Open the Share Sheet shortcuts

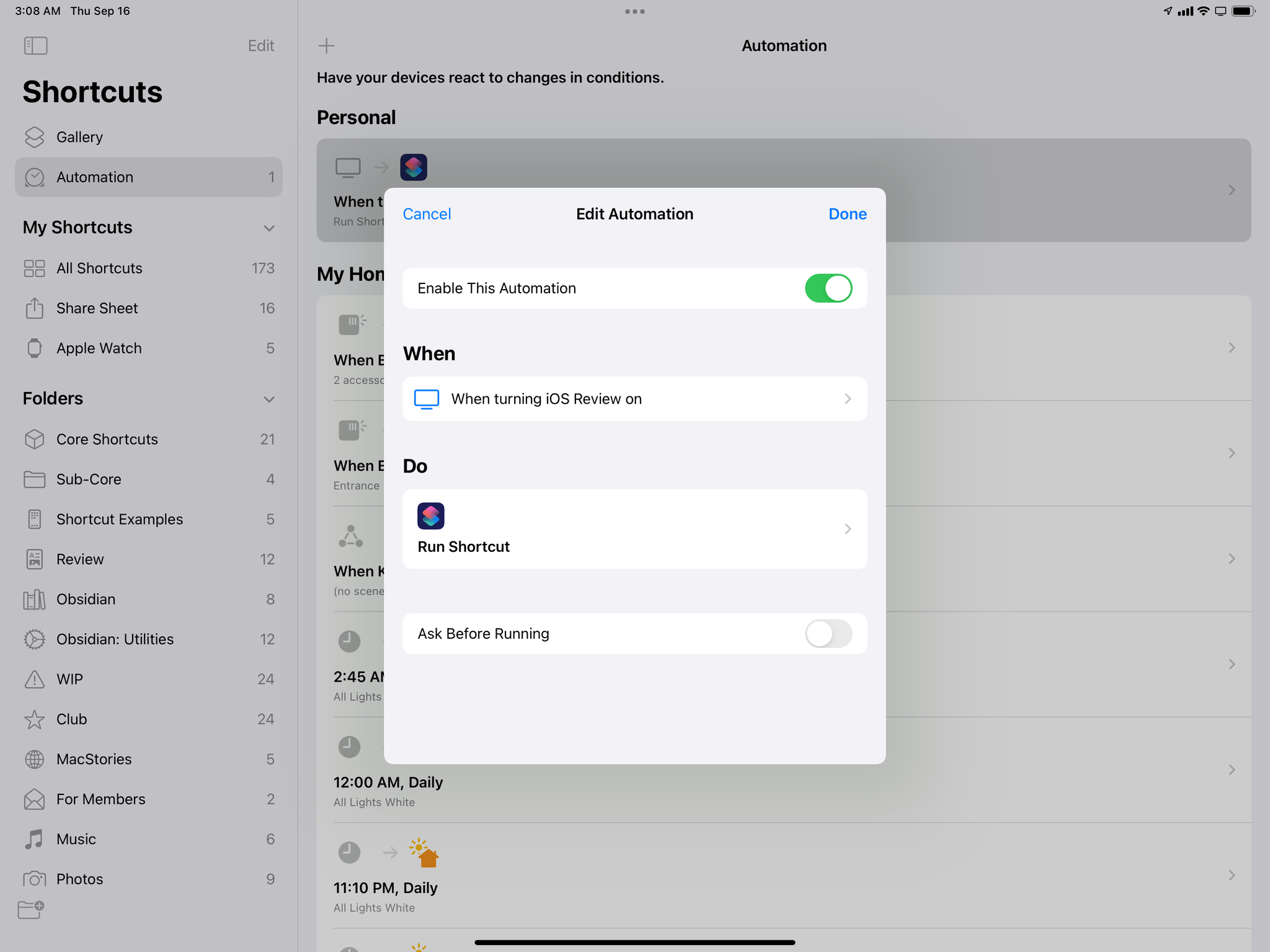pyautogui.click(x=149, y=308)
